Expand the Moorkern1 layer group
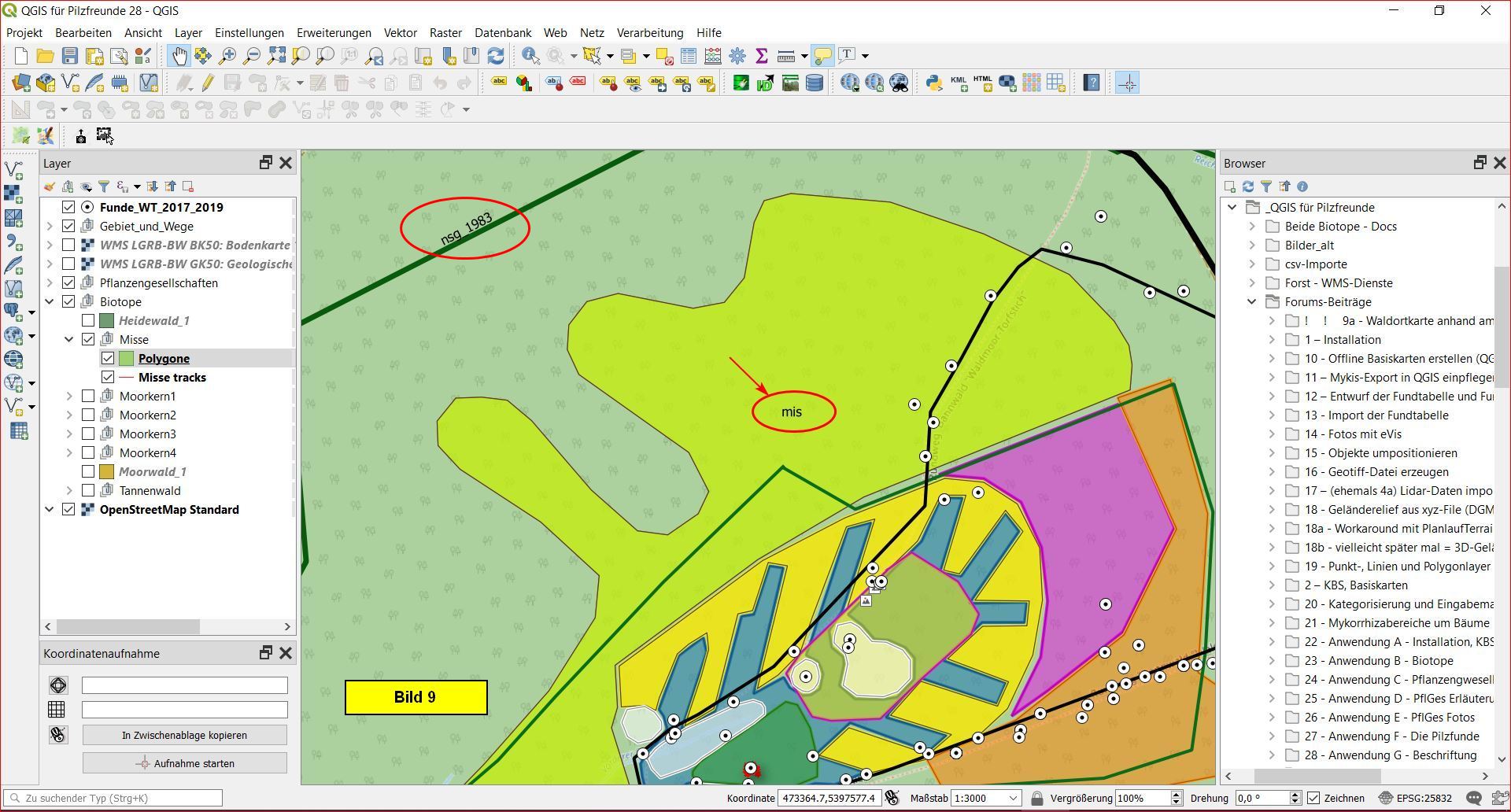 (x=69, y=397)
